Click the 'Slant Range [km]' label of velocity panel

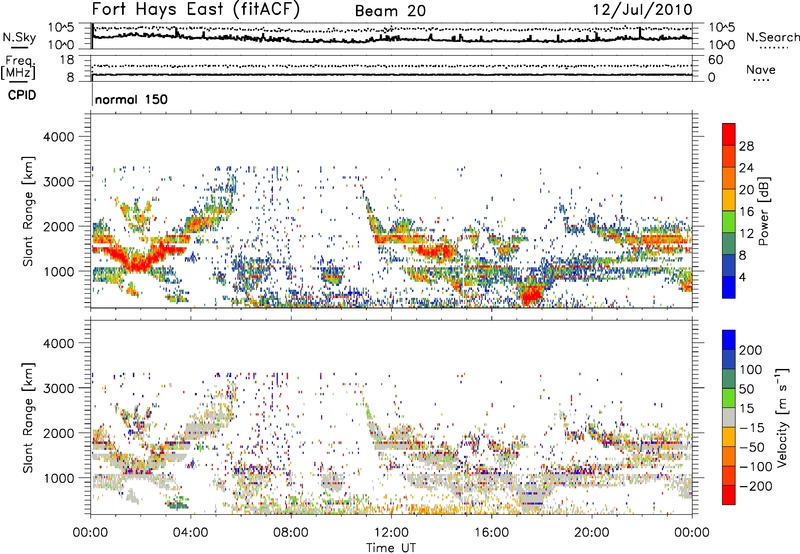pyautogui.click(x=28, y=418)
